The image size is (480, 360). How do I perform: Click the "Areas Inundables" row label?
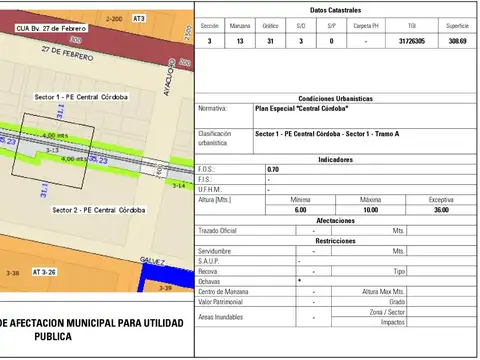tap(220, 317)
